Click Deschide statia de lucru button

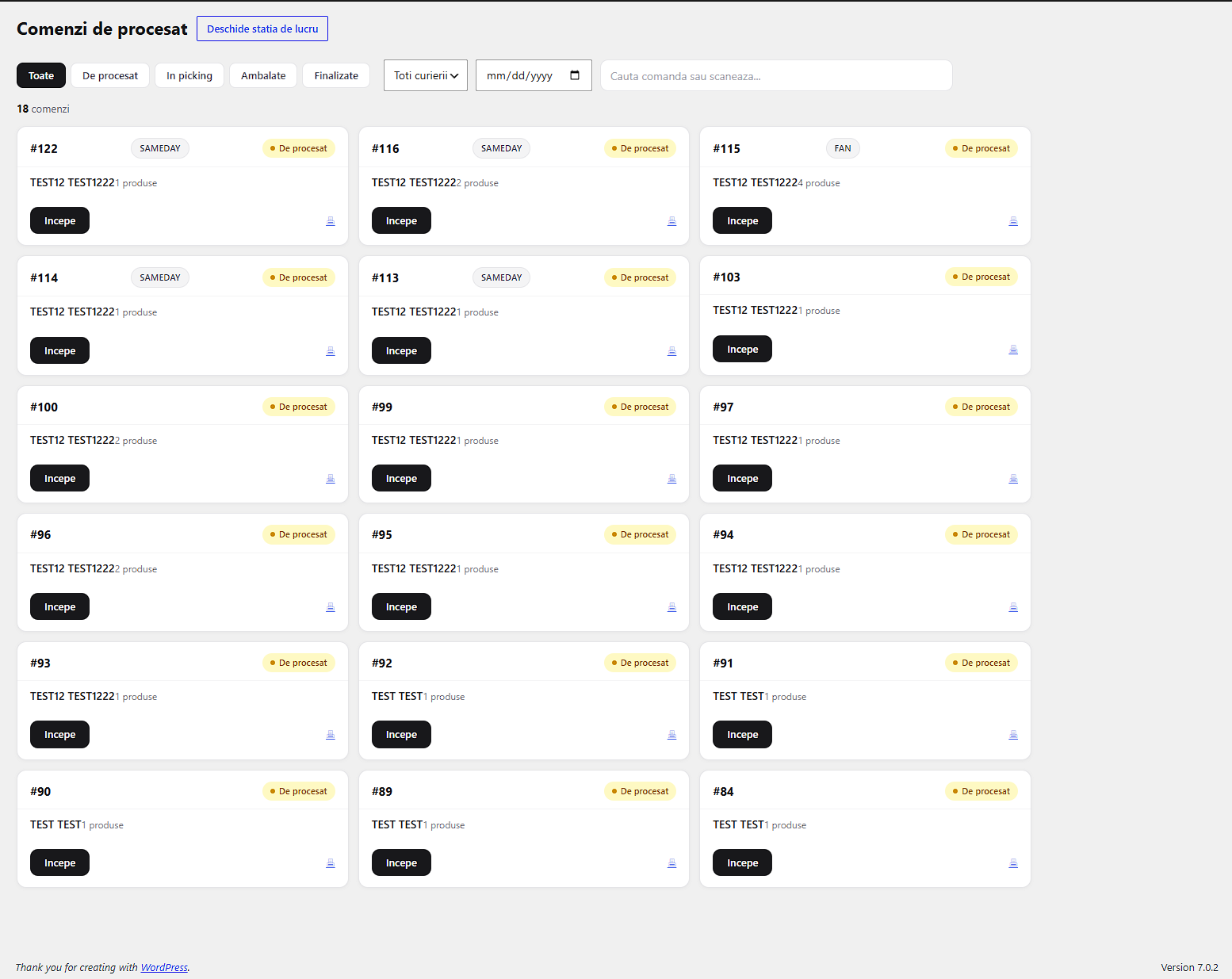click(x=262, y=29)
